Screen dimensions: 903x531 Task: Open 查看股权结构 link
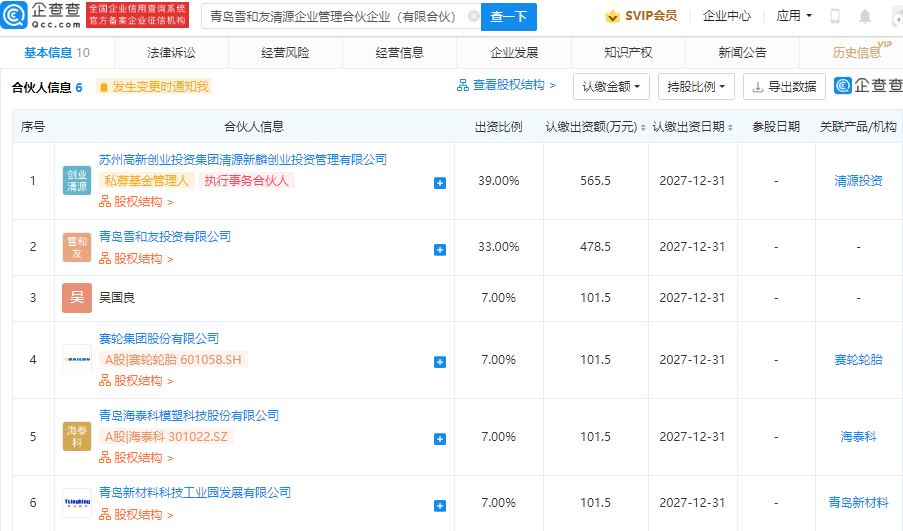(506, 85)
